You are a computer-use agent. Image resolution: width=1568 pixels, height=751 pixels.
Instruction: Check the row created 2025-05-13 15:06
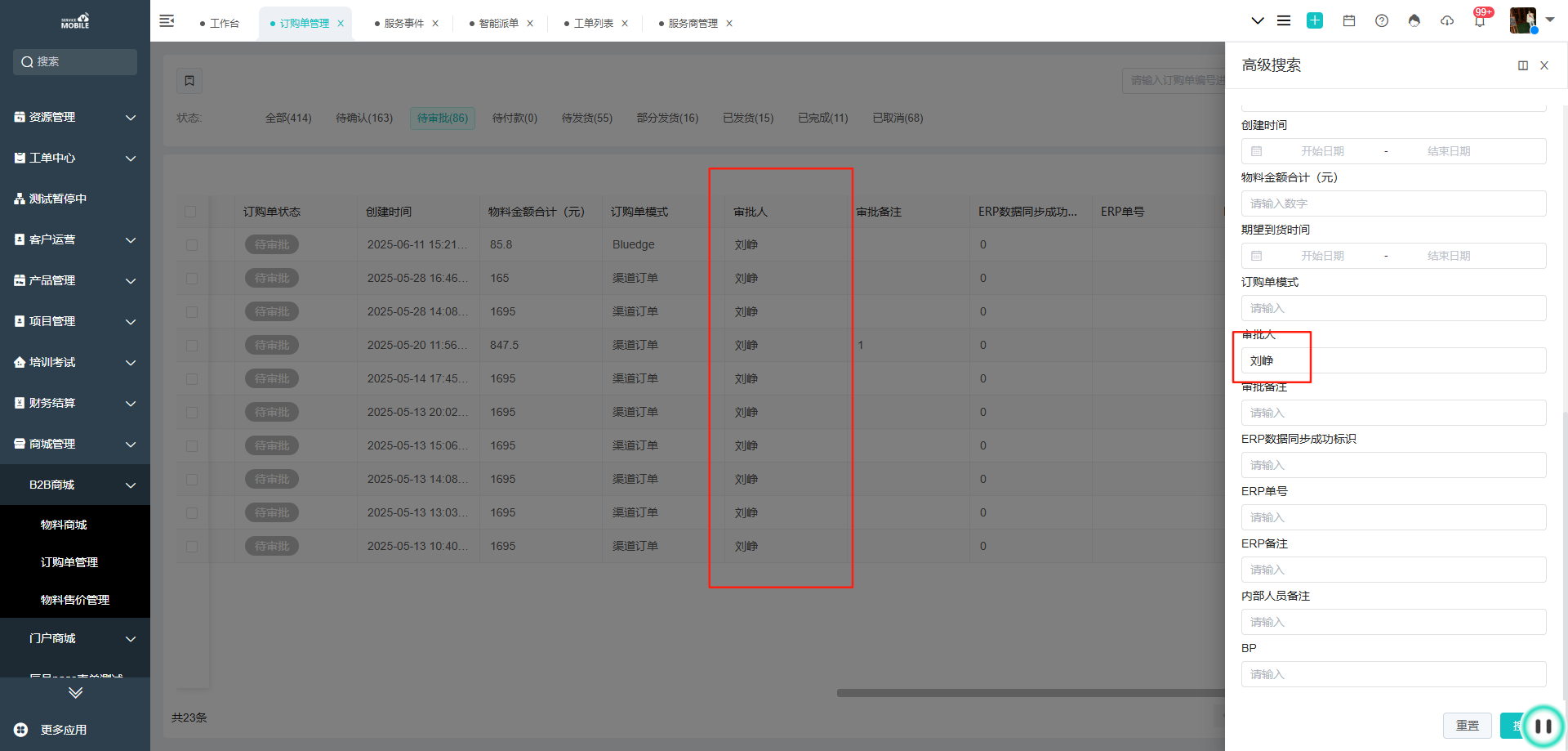point(192,446)
